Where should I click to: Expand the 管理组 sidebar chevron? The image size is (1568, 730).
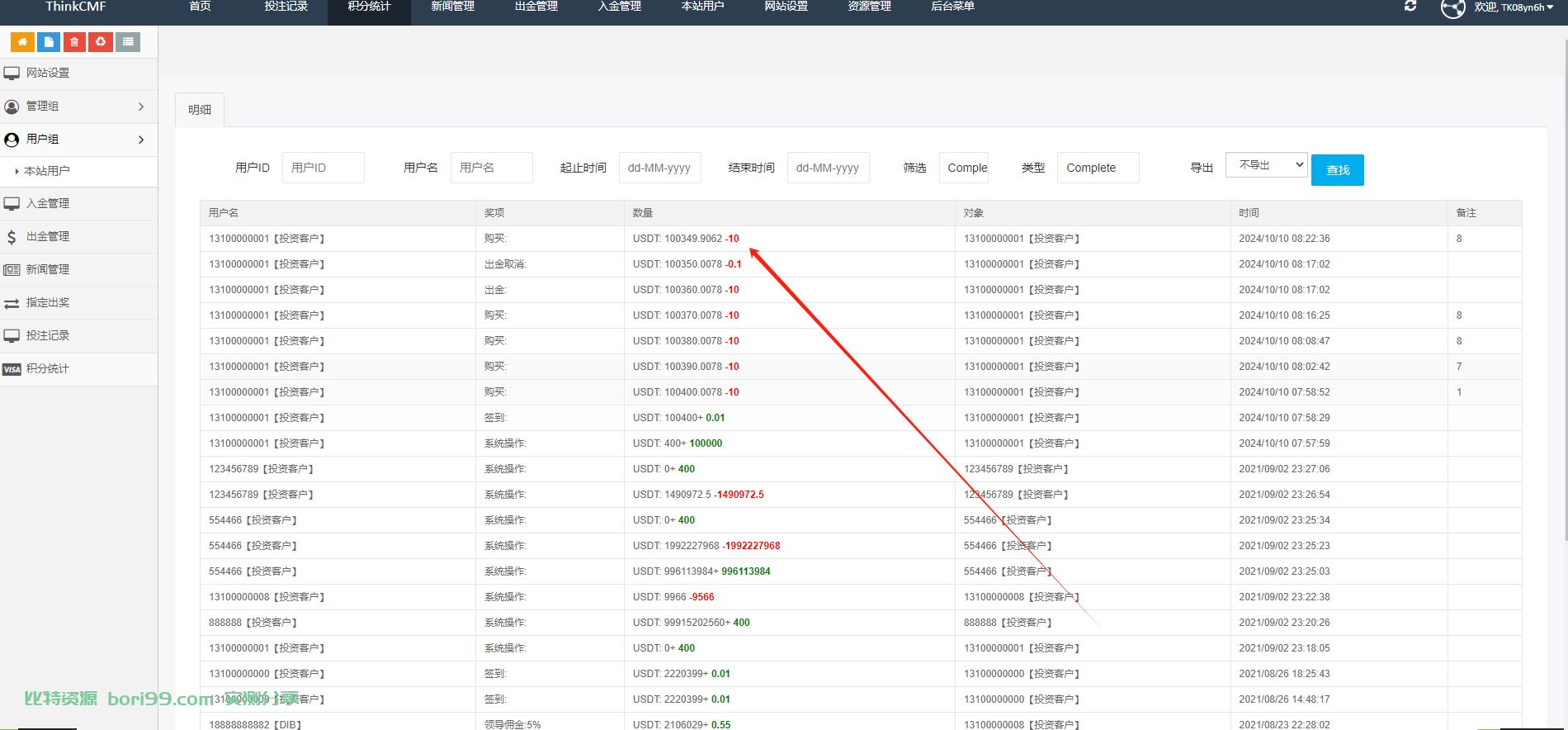pyautogui.click(x=141, y=107)
